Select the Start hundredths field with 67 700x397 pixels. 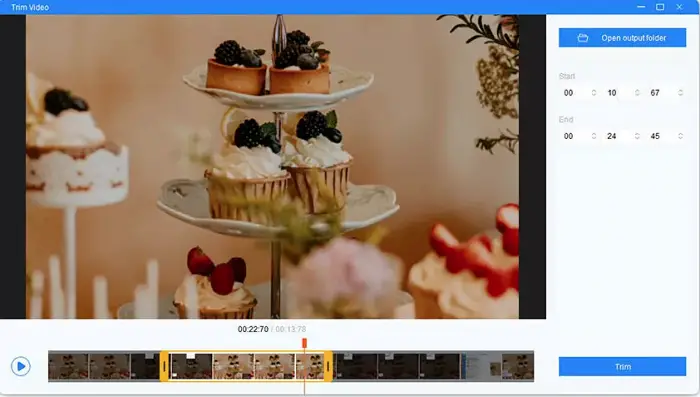[661, 93]
